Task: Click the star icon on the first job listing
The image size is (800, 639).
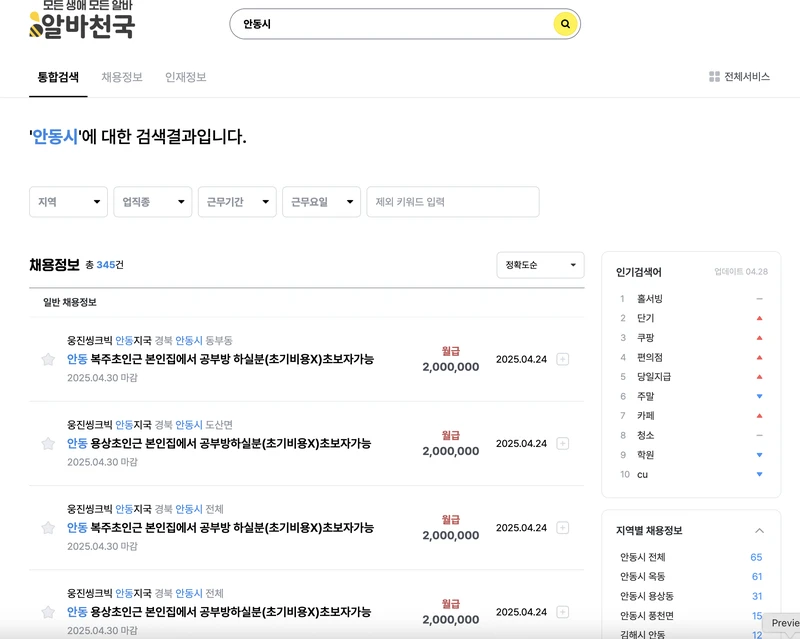Action: [x=48, y=360]
